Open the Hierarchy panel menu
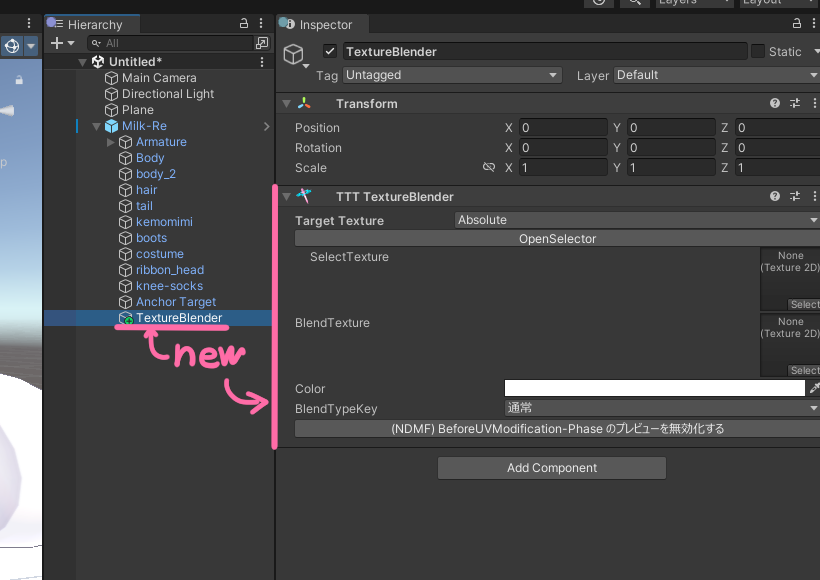Screen dimensions: 820x580 [261, 22]
